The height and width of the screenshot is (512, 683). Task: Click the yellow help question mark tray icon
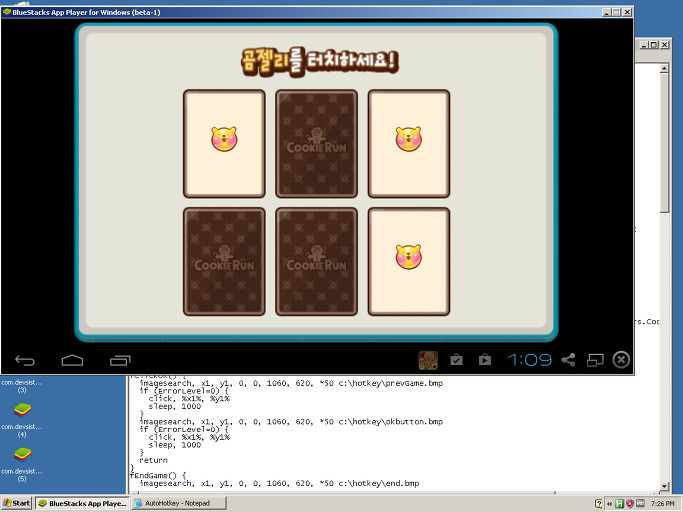(599, 504)
